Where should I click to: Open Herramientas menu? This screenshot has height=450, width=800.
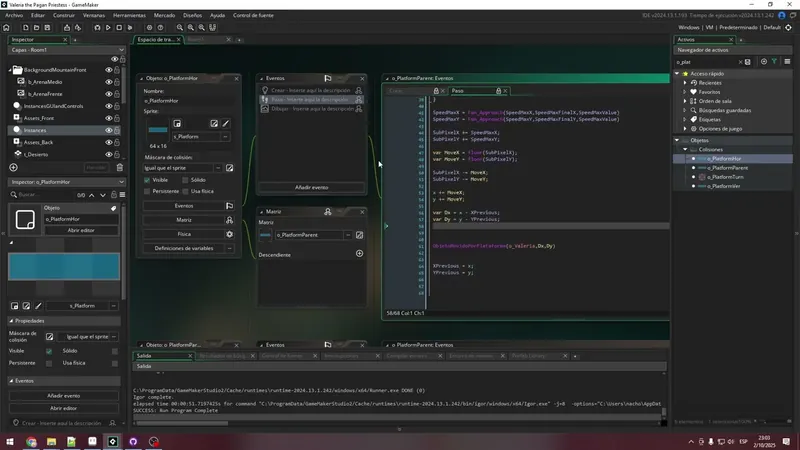coord(129,15)
